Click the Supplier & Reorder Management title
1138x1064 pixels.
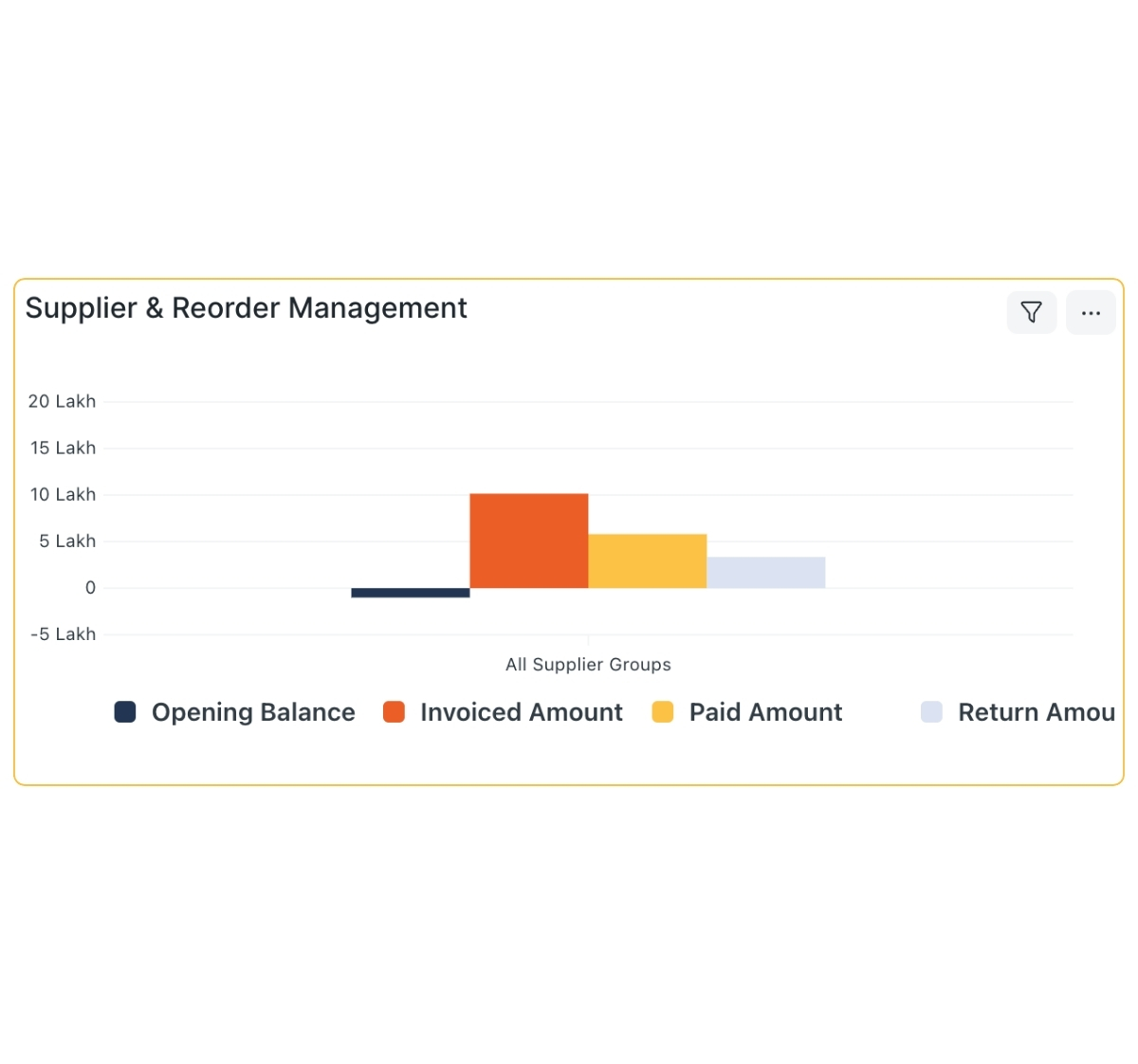(x=246, y=308)
